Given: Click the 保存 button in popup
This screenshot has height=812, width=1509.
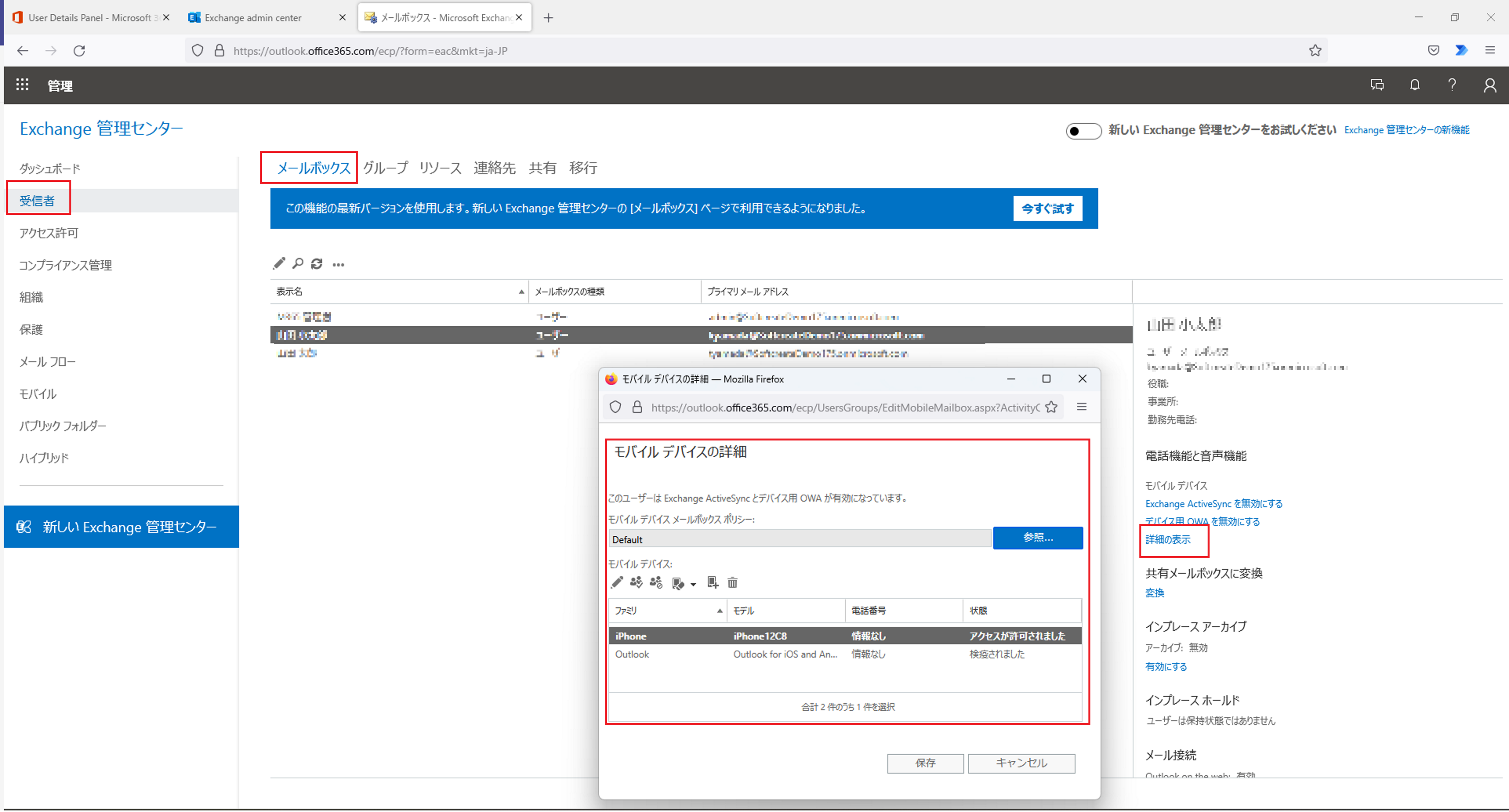Looking at the screenshot, I should (925, 763).
